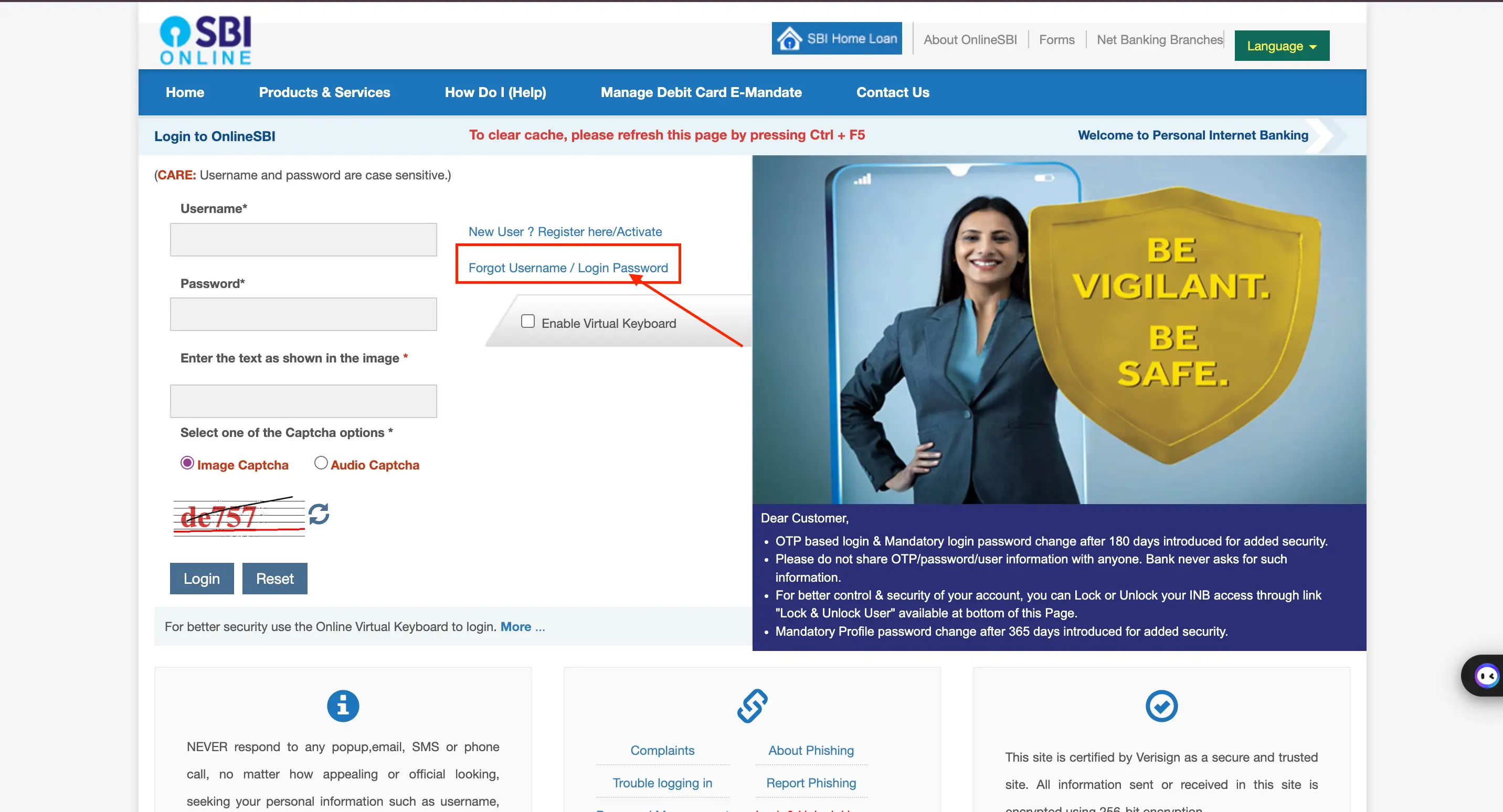Enable the Virtual Keyboard checkbox
This screenshot has width=1503, height=812.
click(528, 321)
